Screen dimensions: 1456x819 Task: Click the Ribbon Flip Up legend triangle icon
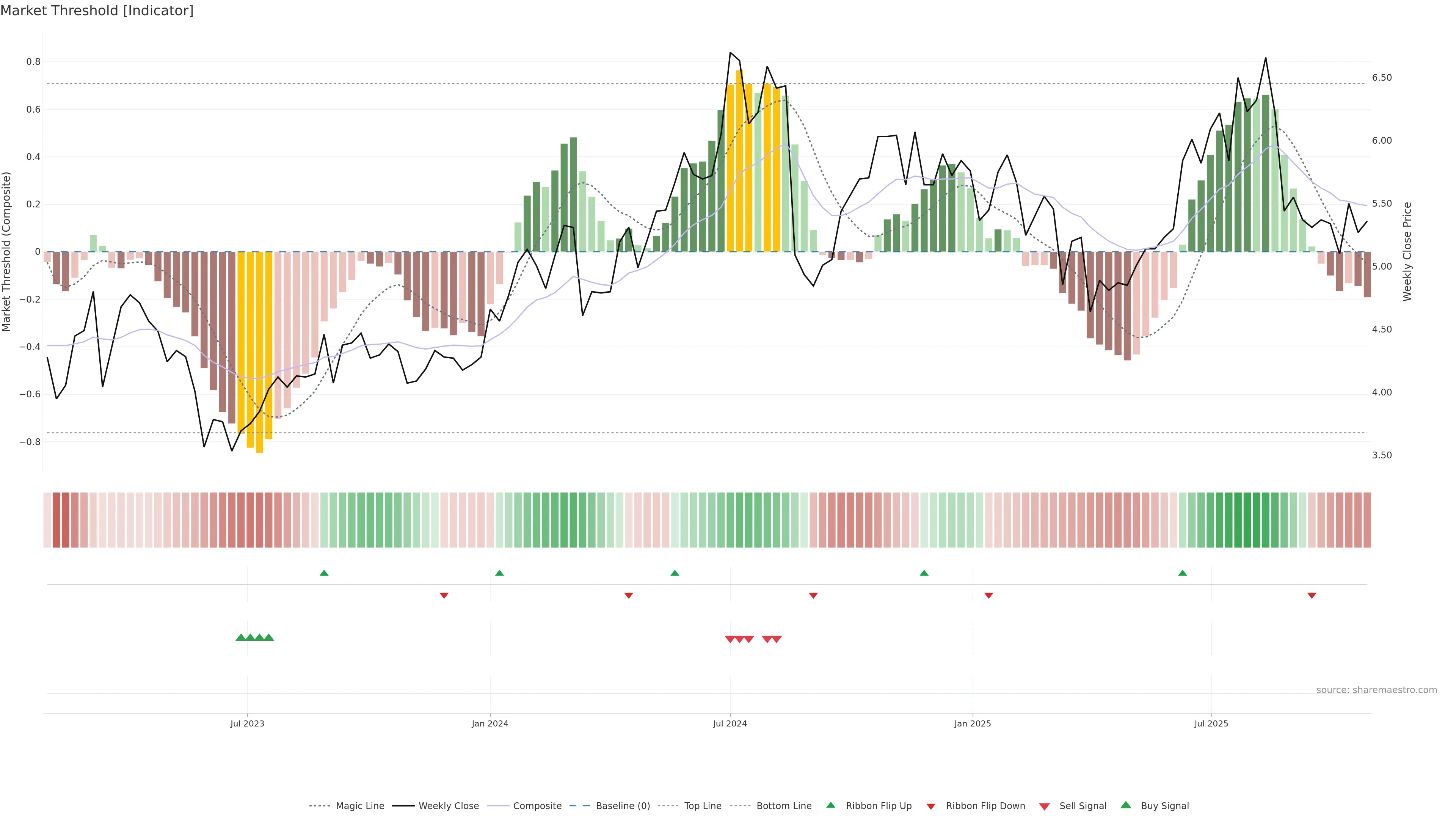830,805
